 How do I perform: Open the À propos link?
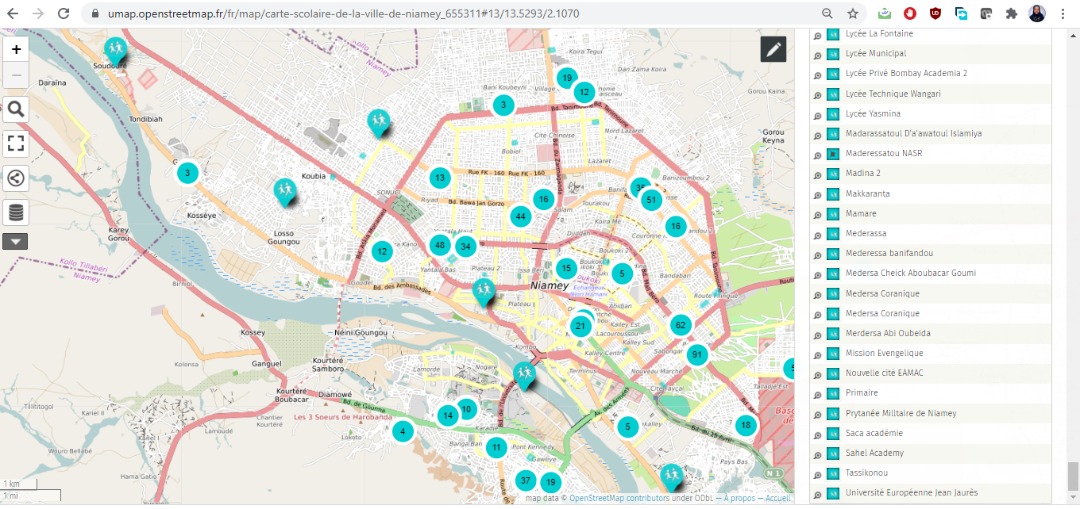pyautogui.click(x=742, y=499)
